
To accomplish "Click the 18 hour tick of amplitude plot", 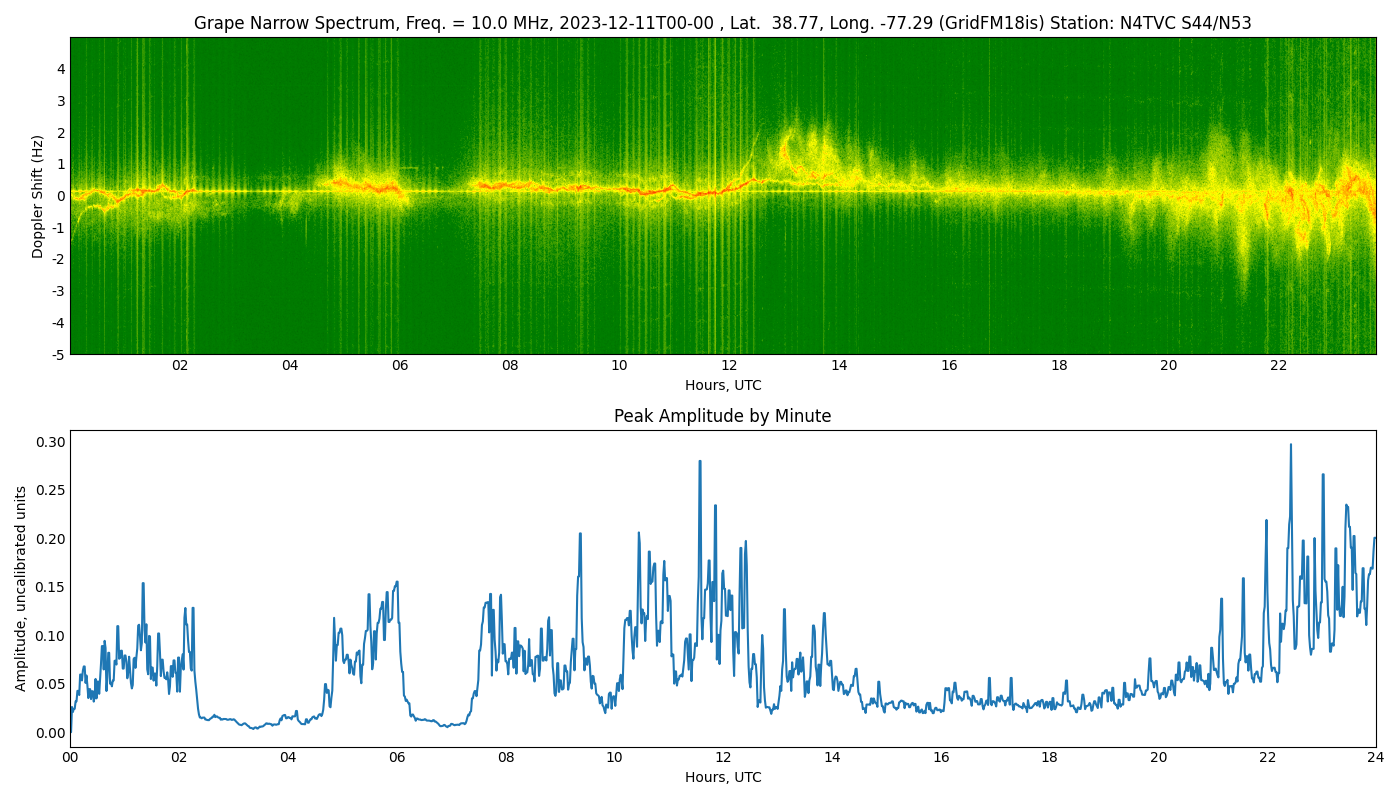I will [1050, 757].
